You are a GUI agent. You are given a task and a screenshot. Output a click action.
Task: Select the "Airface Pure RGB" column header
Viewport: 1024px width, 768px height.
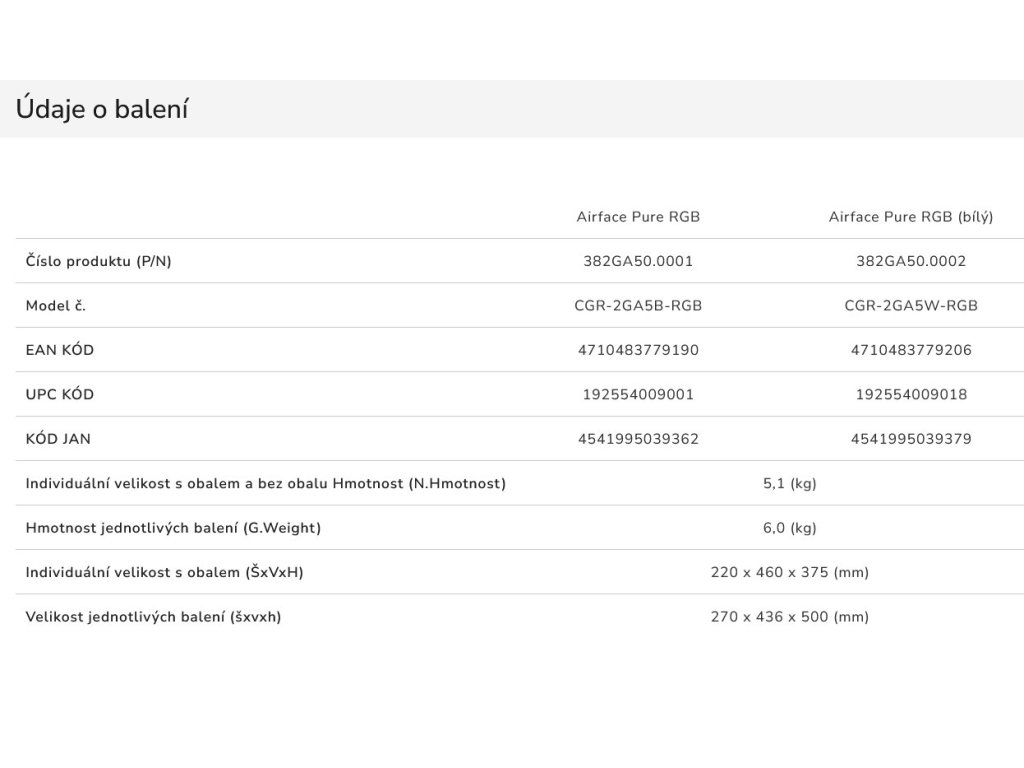click(638, 217)
